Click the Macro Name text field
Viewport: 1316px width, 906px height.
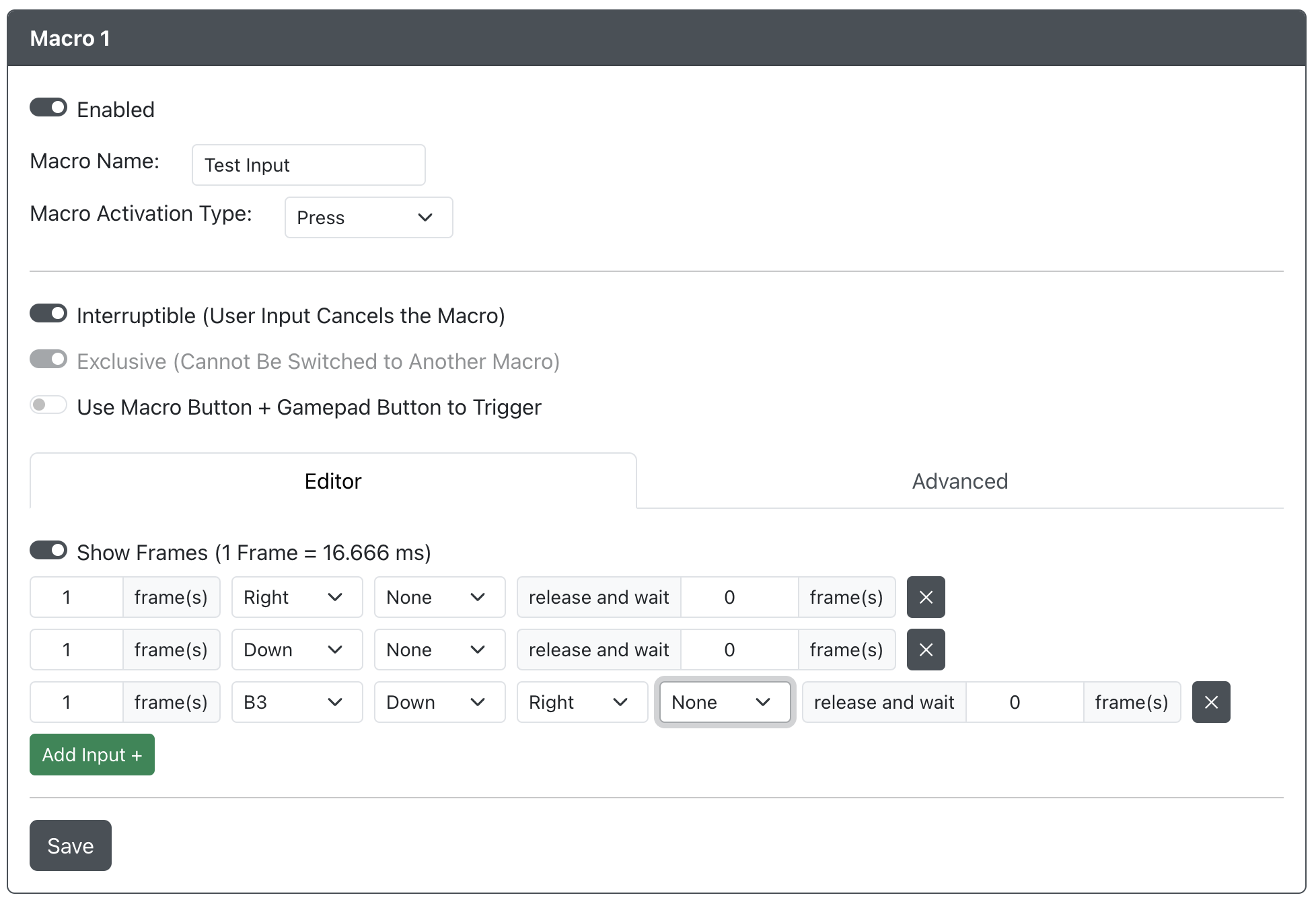(x=309, y=165)
